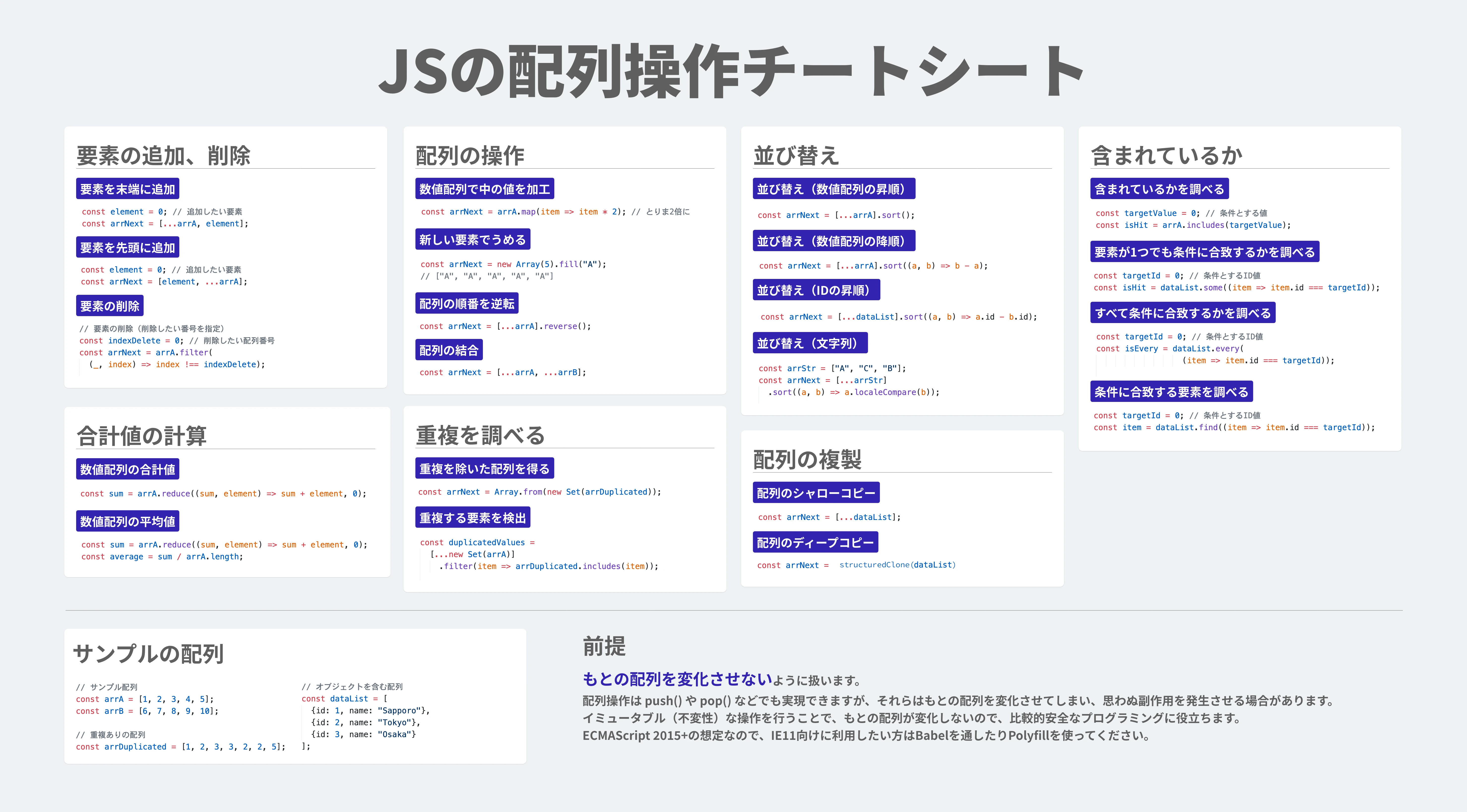
Task: Click the blue text もとの配列を変化させない
Action: (x=677, y=679)
